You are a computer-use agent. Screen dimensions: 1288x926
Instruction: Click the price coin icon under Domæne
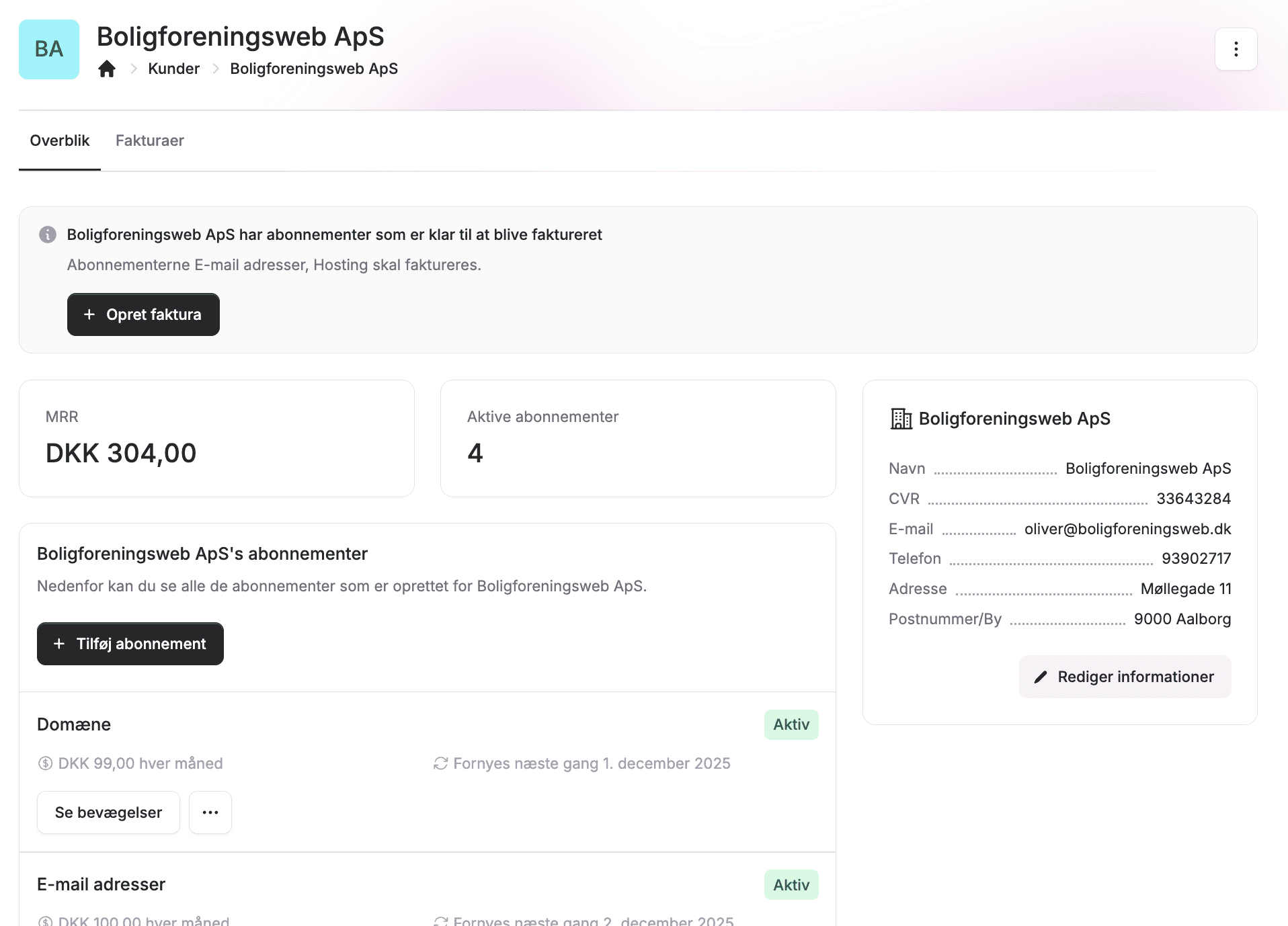click(x=45, y=763)
